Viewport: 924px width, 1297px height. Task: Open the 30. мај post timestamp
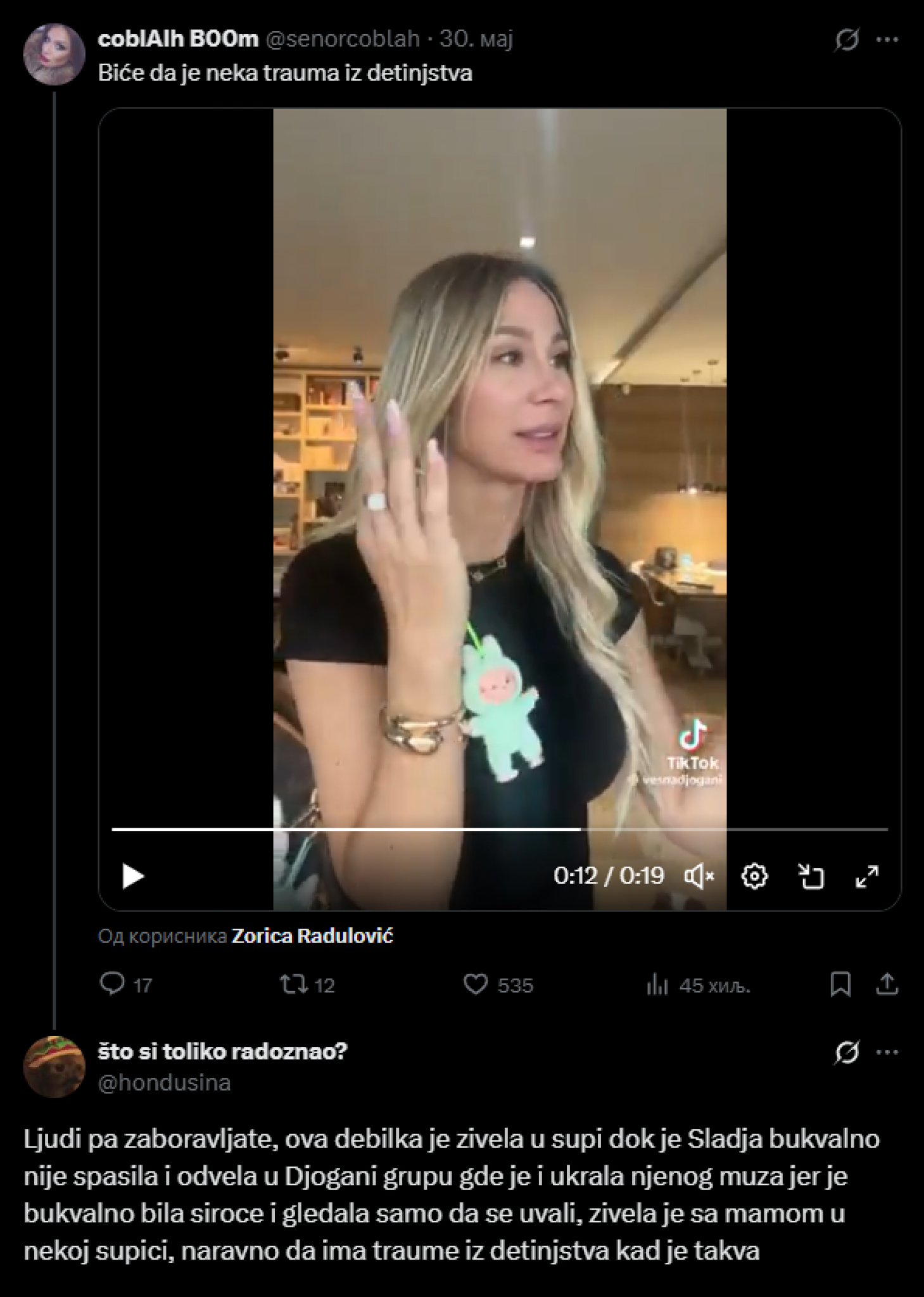tap(476, 39)
